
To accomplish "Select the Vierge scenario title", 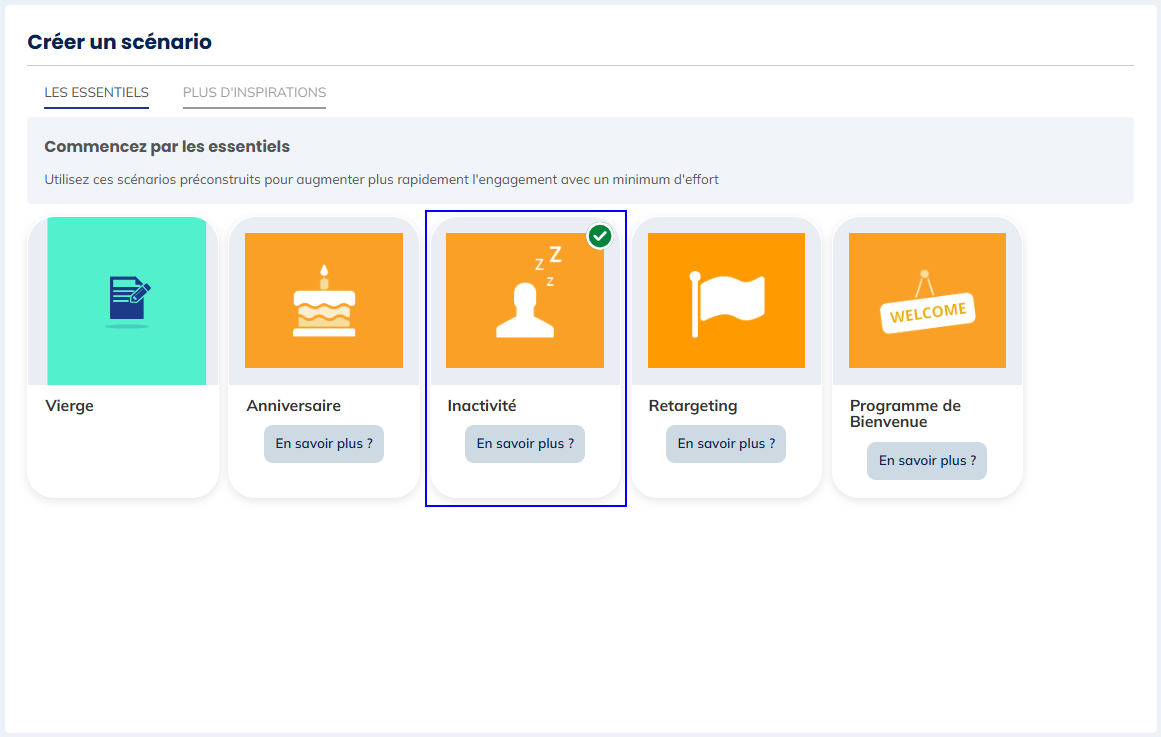I will pyautogui.click(x=69, y=406).
